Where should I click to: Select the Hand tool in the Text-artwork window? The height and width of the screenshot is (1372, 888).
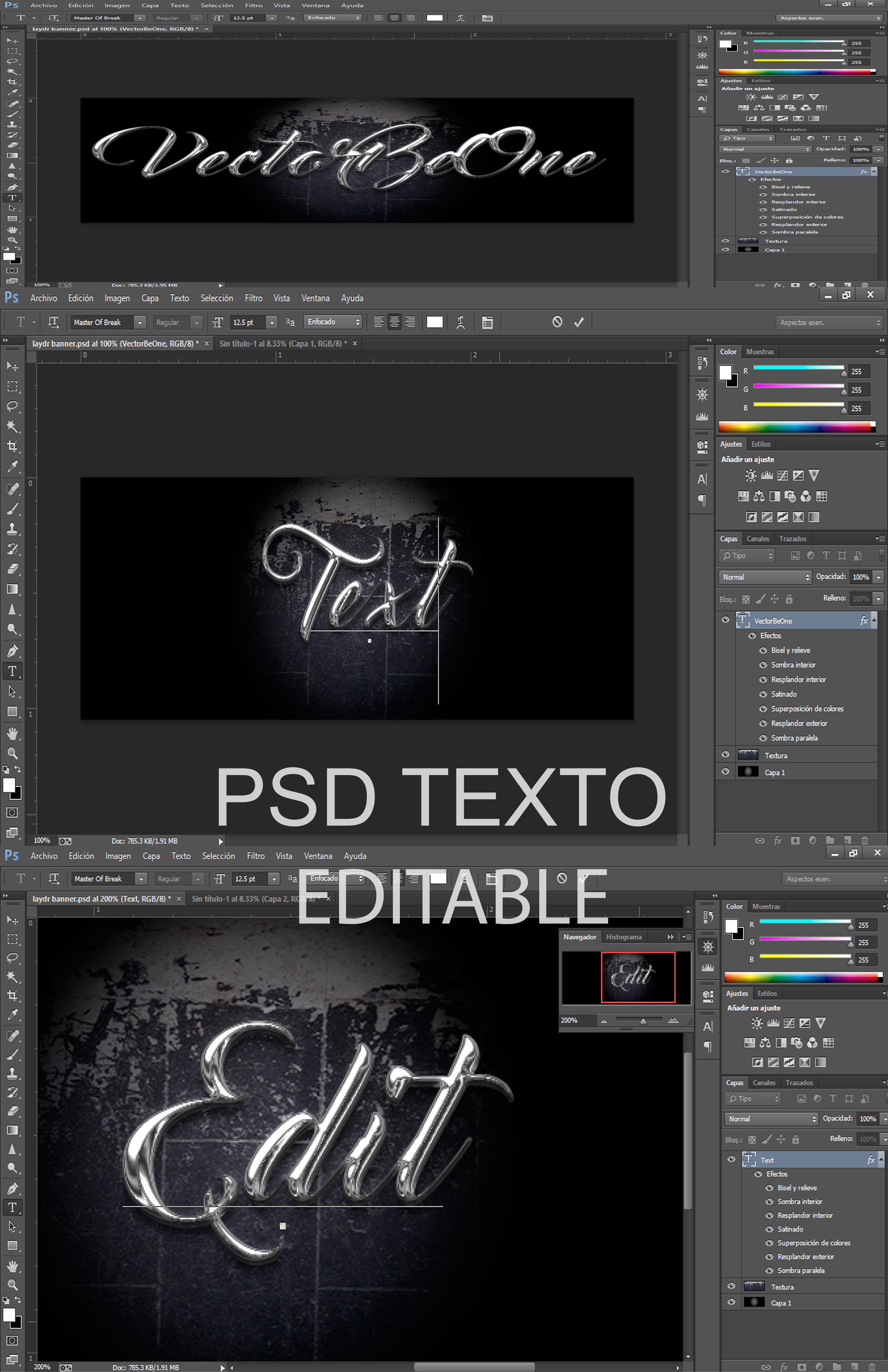pos(12,733)
